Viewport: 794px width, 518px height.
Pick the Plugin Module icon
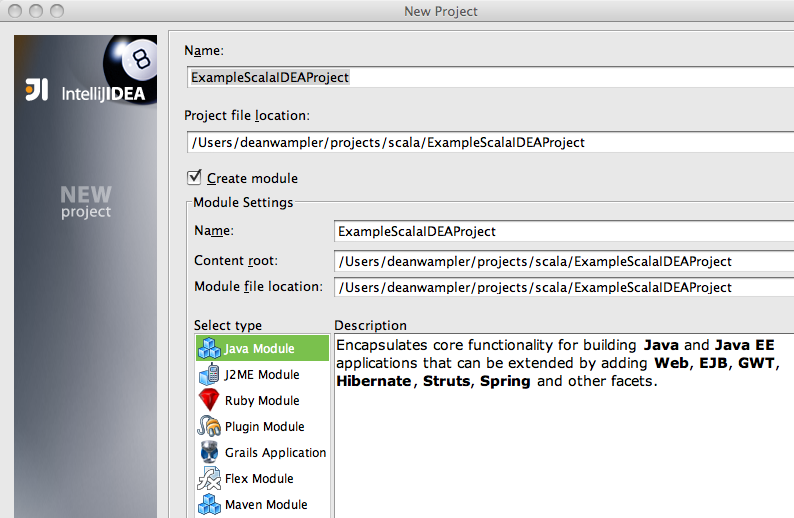pyautogui.click(x=209, y=426)
